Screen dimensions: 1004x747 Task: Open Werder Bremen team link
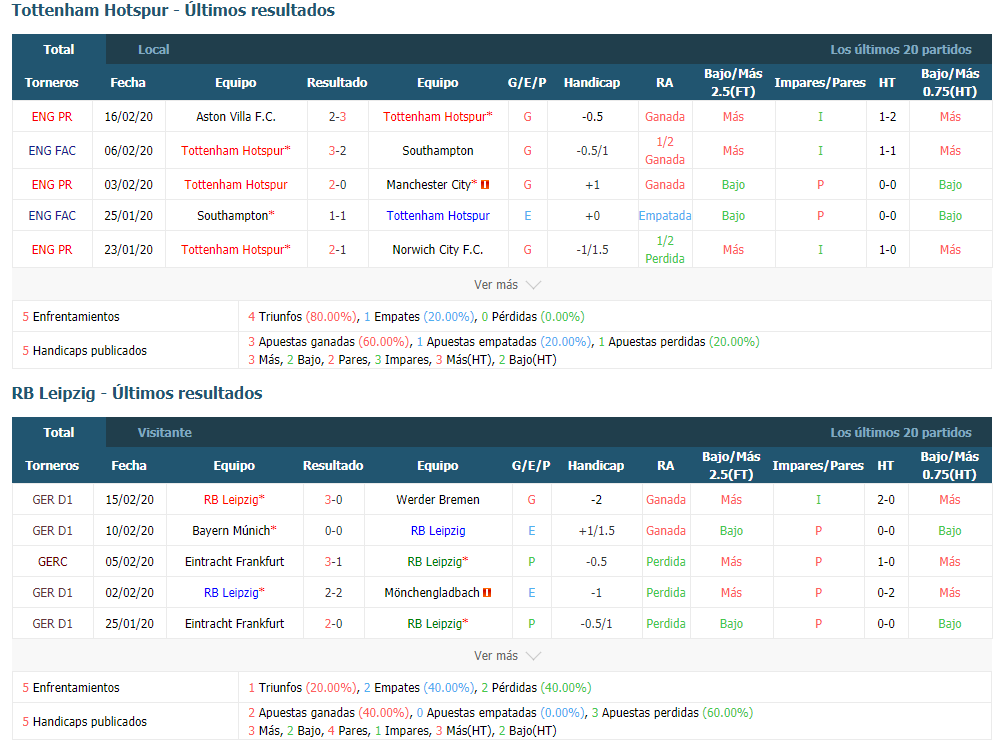438,500
